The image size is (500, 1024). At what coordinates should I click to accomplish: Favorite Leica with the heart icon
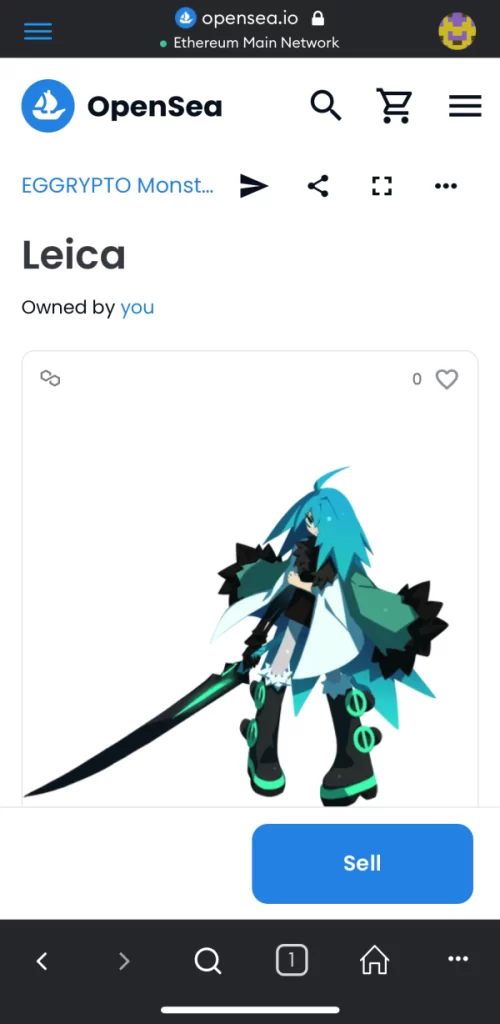[447, 379]
